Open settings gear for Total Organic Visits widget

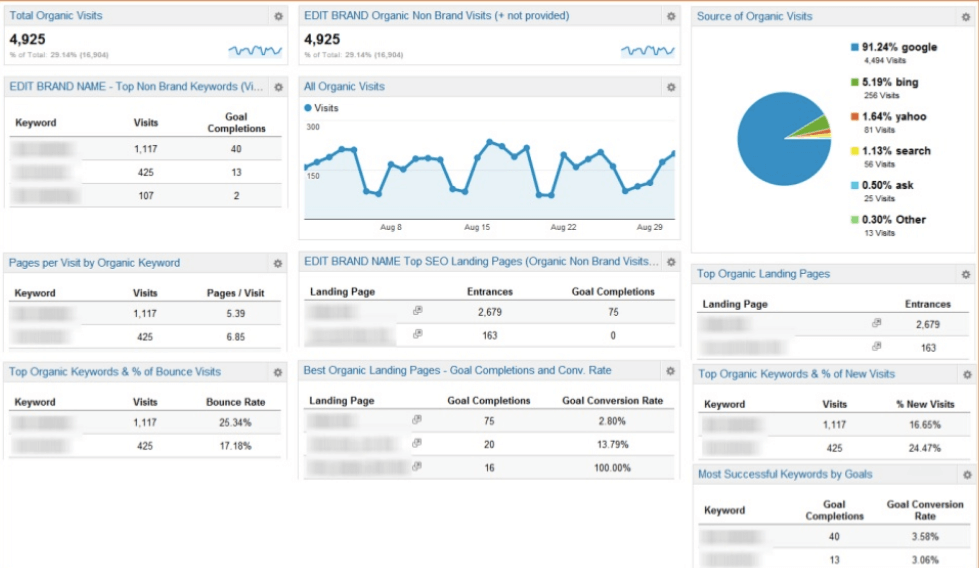[x=278, y=16]
